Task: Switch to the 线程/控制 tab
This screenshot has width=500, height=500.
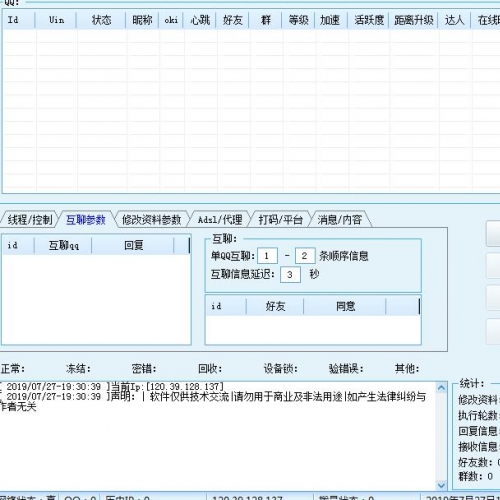Action: [x=29, y=220]
